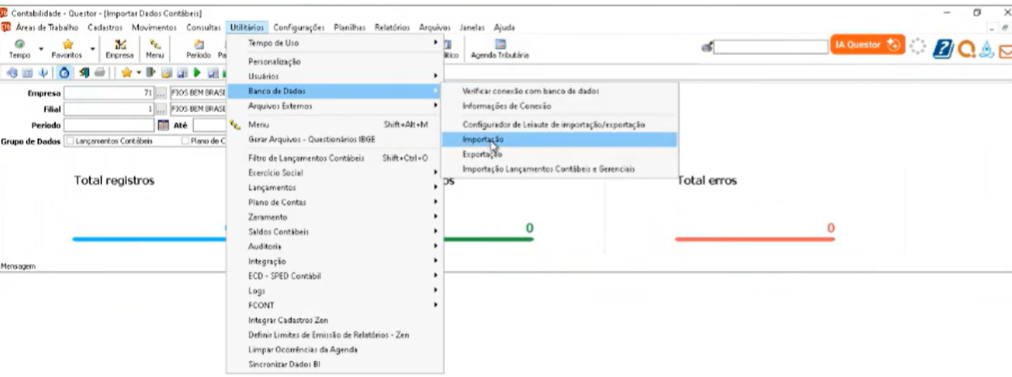Viewport: 1012px width, 377px height.
Task: Expand the Tempo dropdown arrow
Action: (41, 49)
